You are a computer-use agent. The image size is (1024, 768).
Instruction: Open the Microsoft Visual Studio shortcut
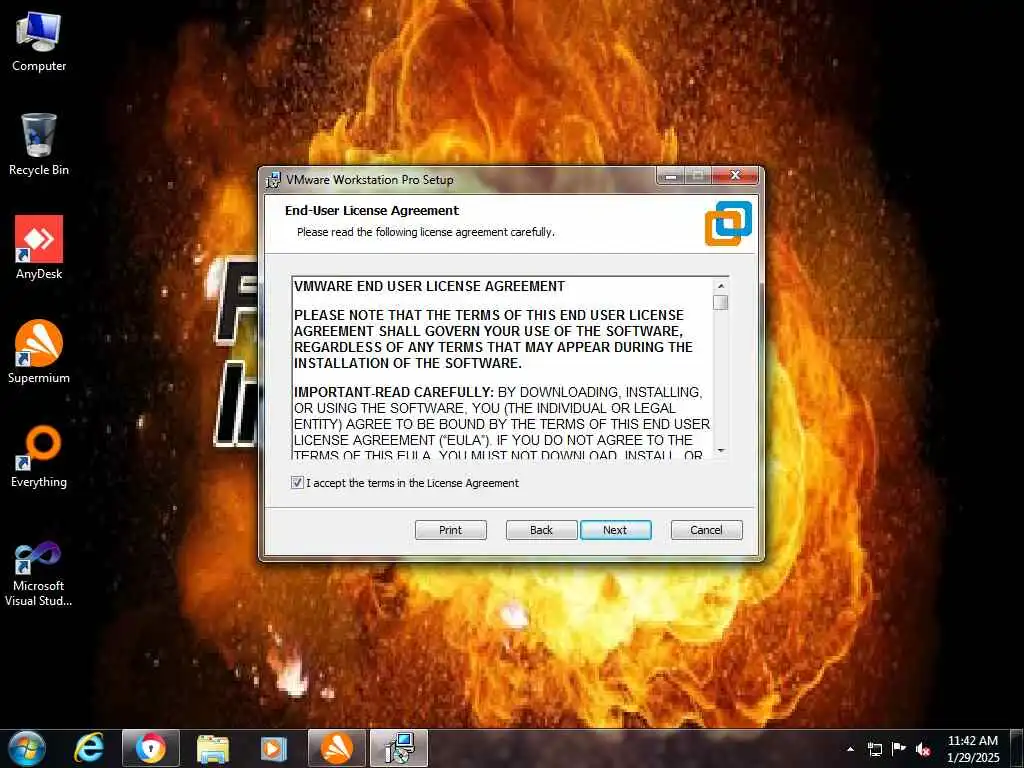pos(39,574)
